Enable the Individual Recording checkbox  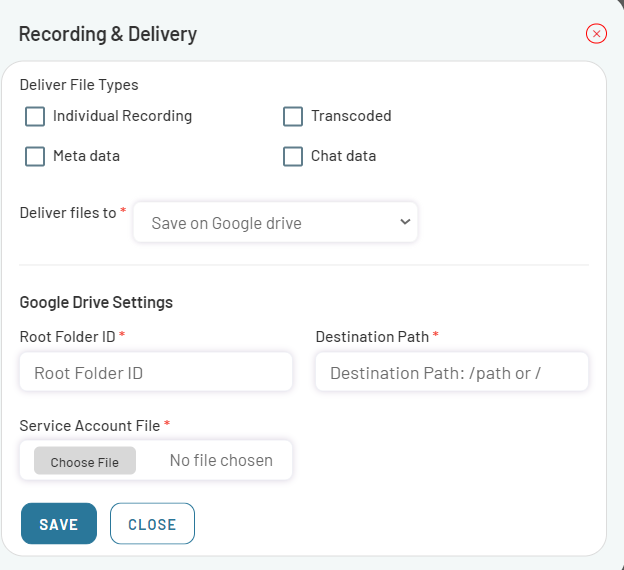click(x=35, y=116)
